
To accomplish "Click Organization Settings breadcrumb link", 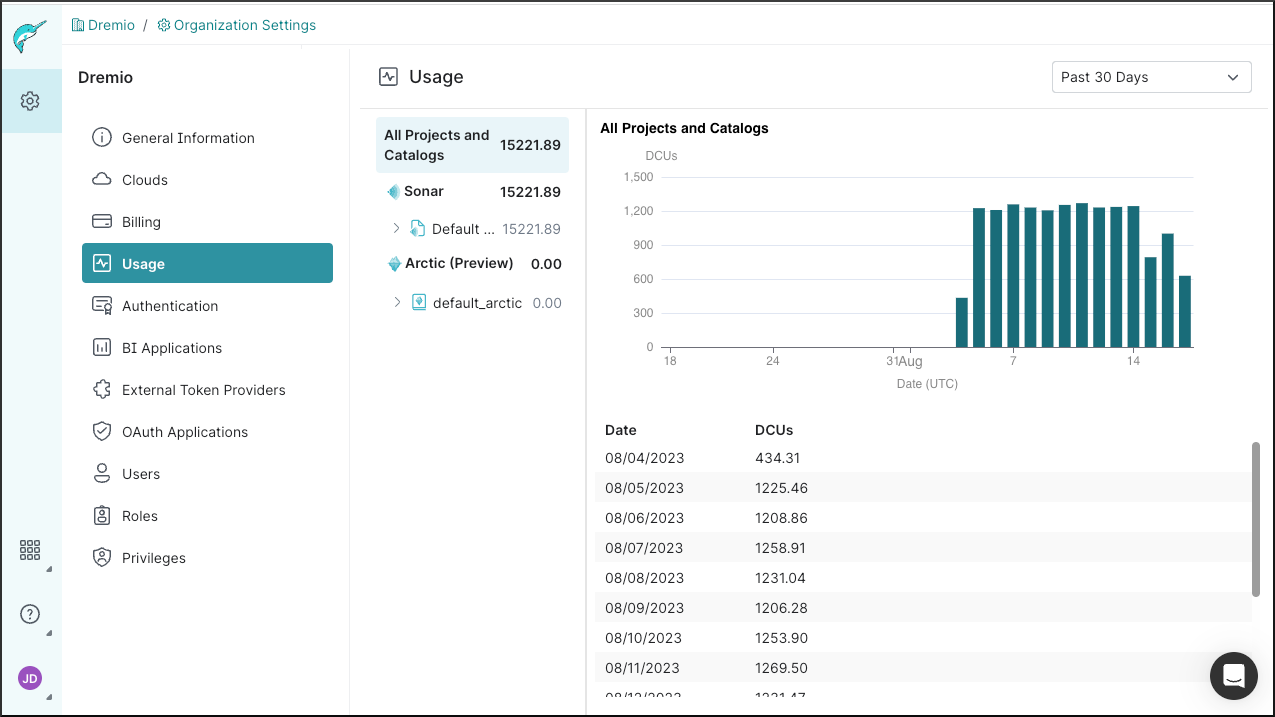I will click(x=244, y=25).
